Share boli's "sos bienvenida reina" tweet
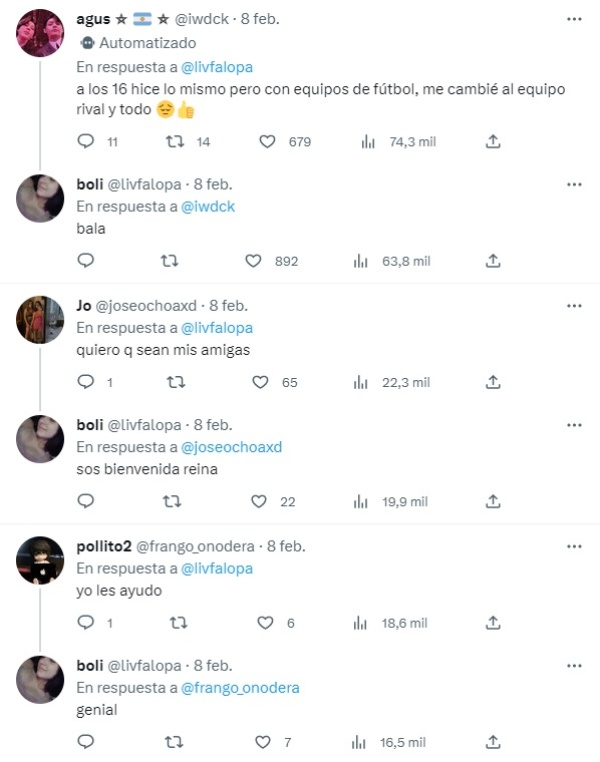Image resolution: width=600 pixels, height=762 pixels. point(492,501)
